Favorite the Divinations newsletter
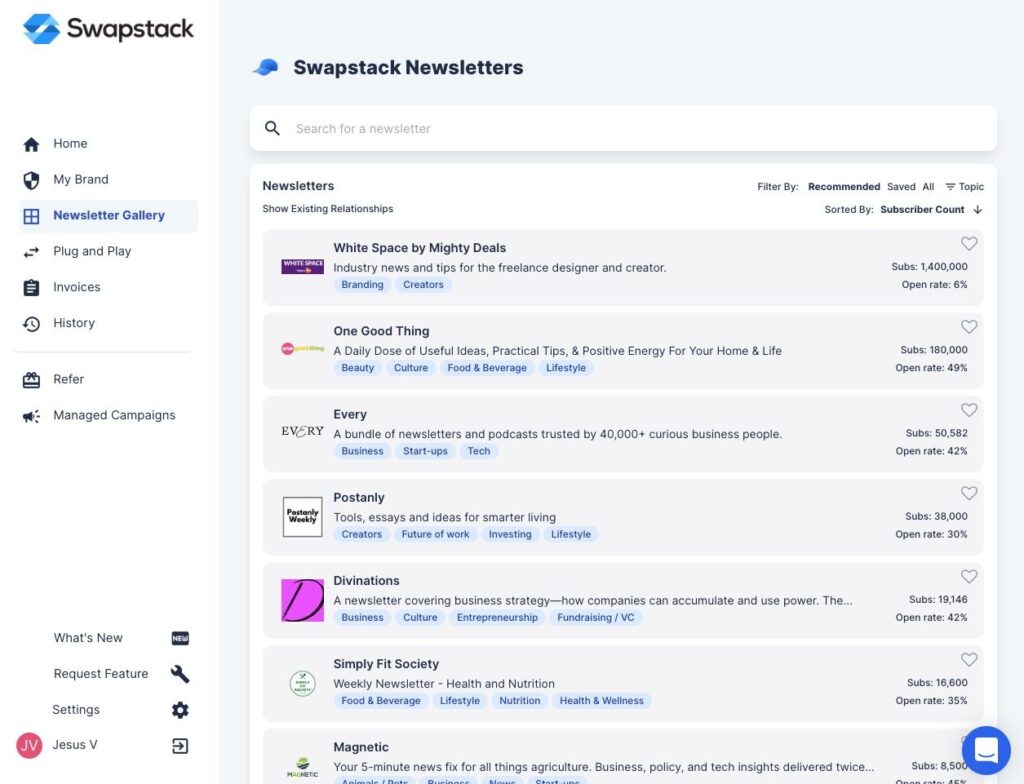The height and width of the screenshot is (784, 1024). click(x=969, y=576)
